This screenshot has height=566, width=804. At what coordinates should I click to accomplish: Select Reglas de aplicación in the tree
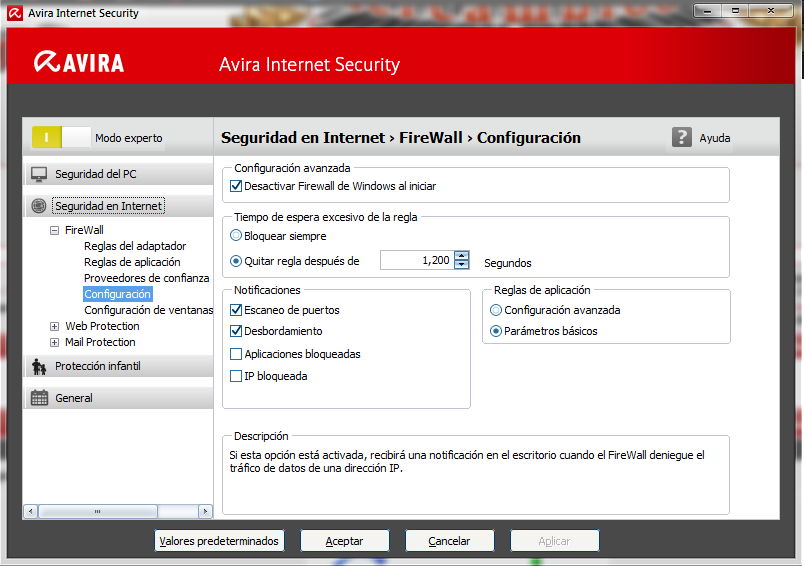point(132,262)
